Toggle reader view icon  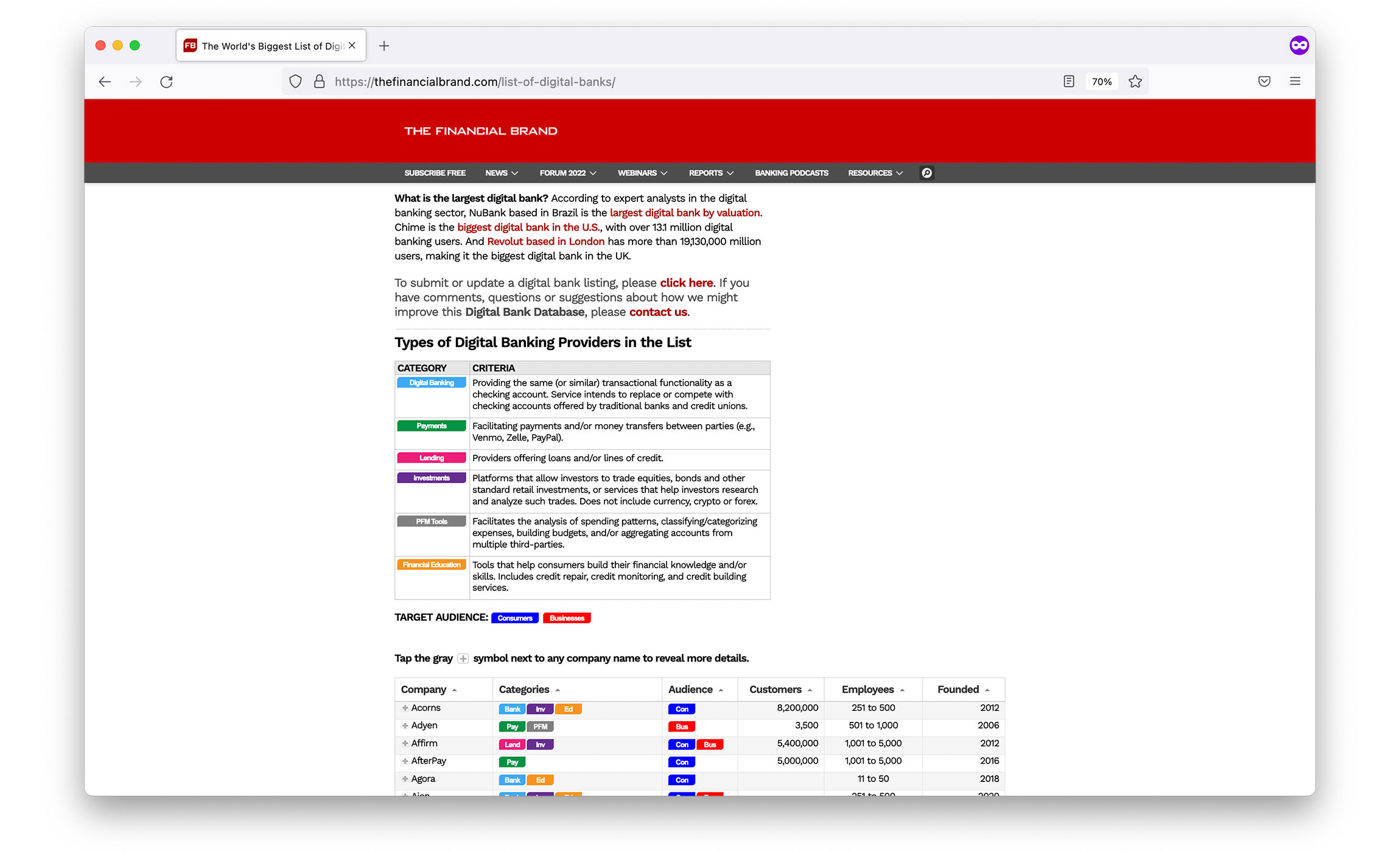[1069, 82]
